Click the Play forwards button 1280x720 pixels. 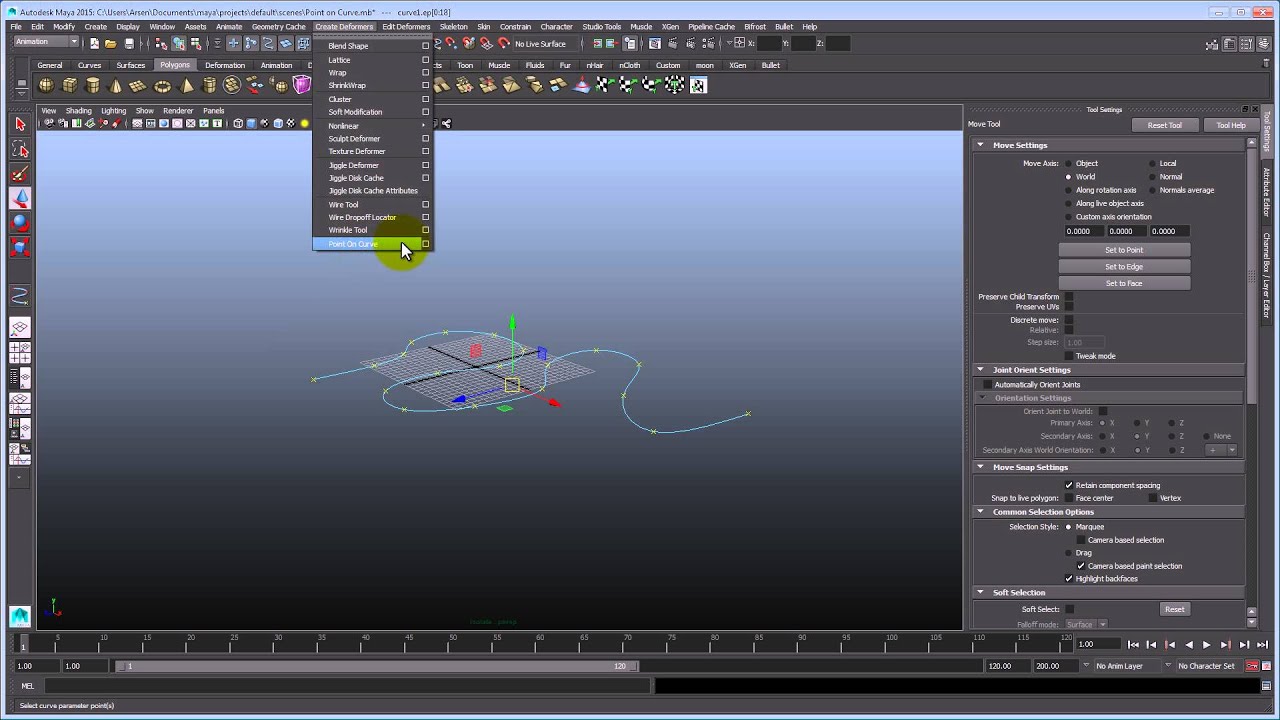click(x=1206, y=645)
